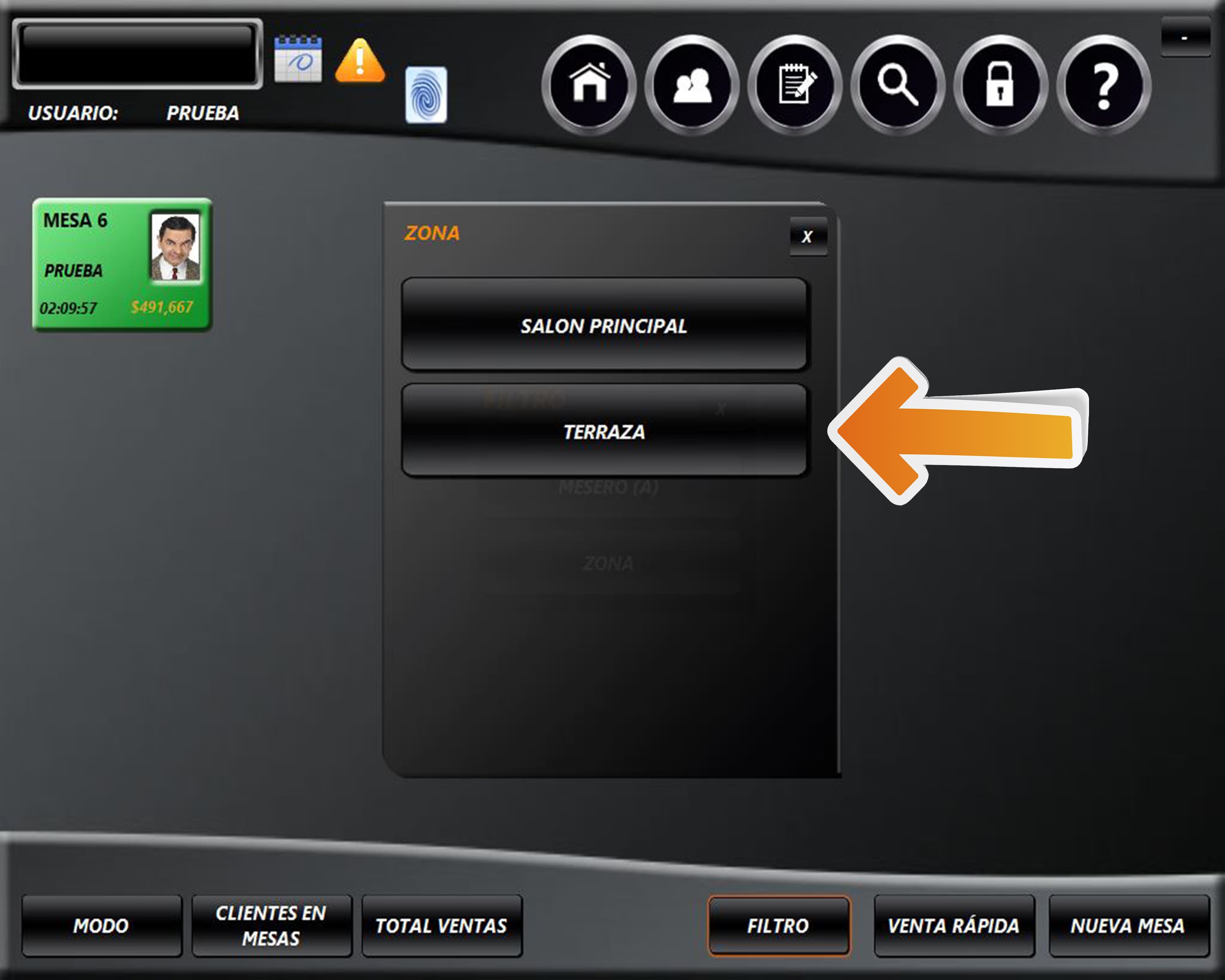1225x980 pixels.
Task: Click the TOTAL VENTAS button
Action: [441, 925]
